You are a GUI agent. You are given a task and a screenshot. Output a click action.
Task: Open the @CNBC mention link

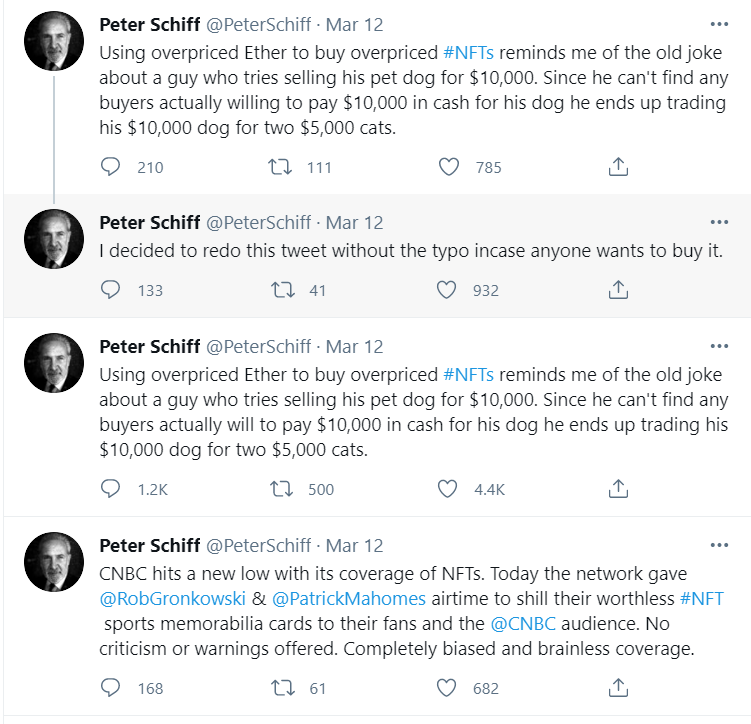coord(523,623)
